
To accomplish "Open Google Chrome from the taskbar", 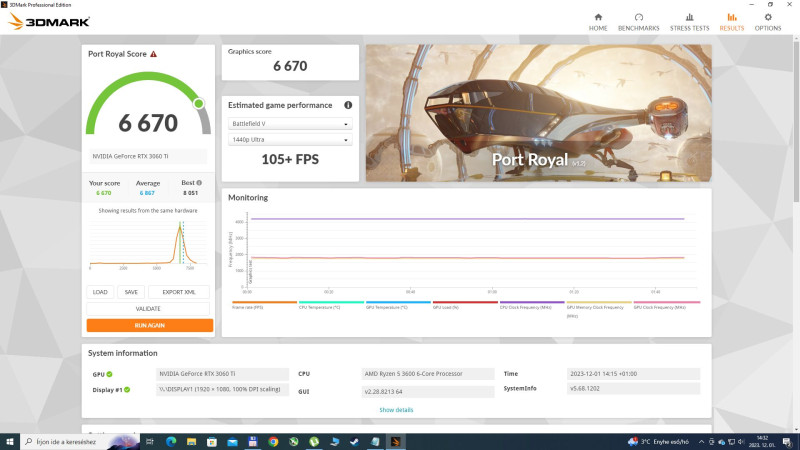I will pos(273,442).
